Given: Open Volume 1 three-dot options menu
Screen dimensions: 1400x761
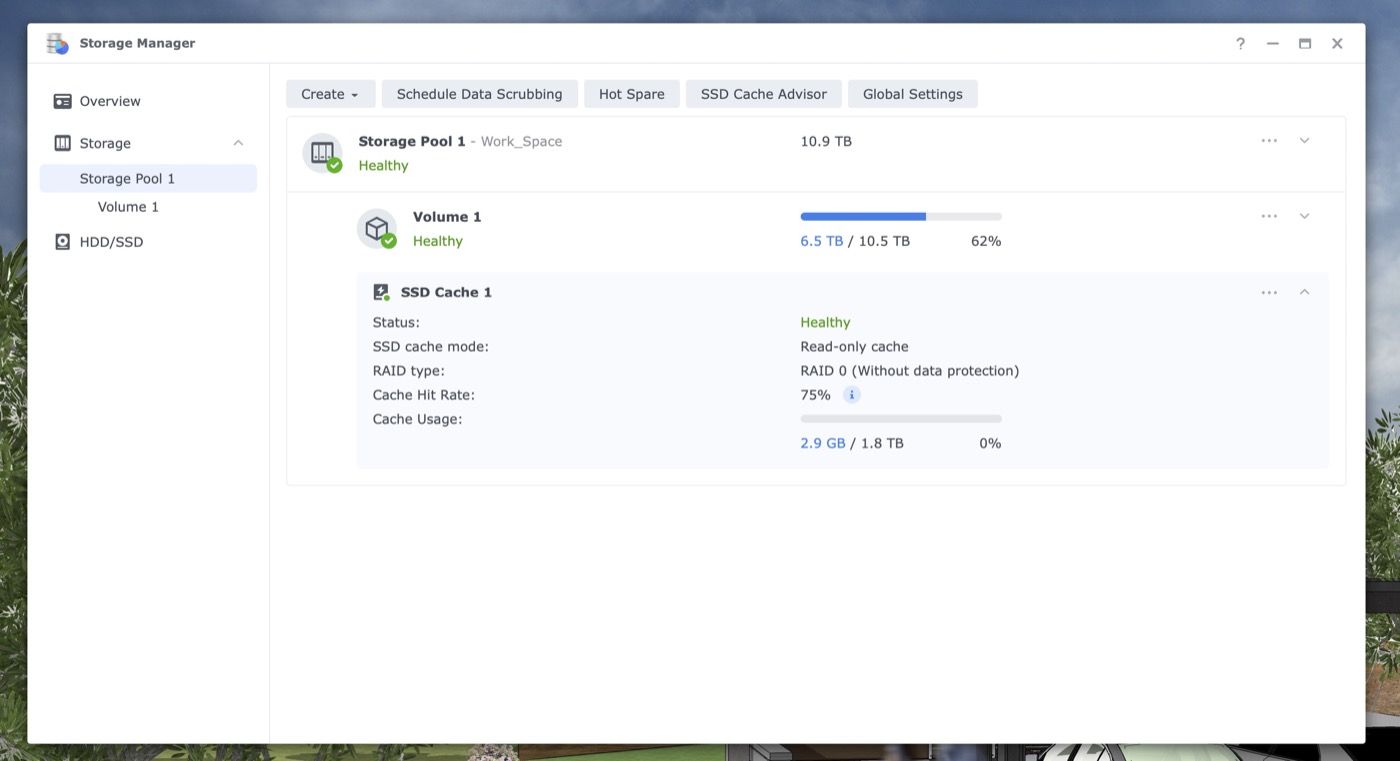Looking at the screenshot, I should [1269, 217].
